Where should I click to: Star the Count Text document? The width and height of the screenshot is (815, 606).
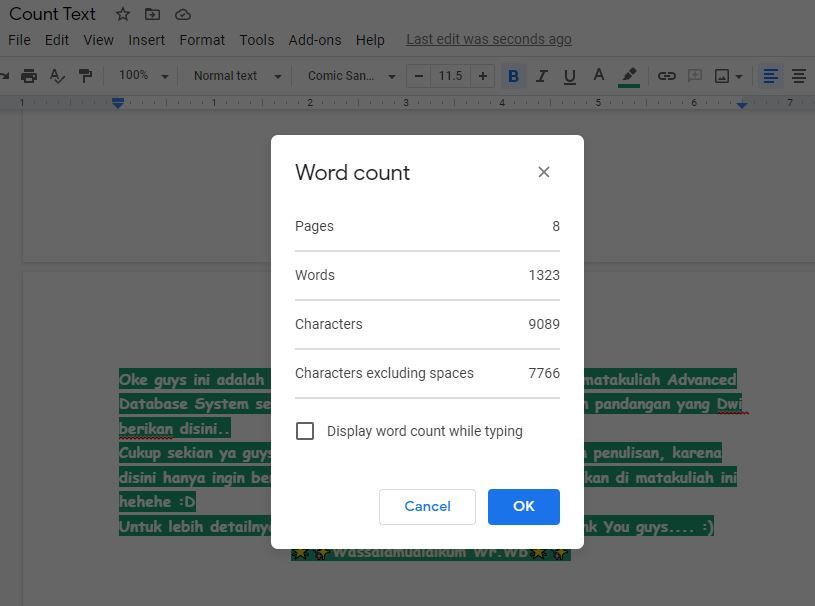(x=122, y=14)
